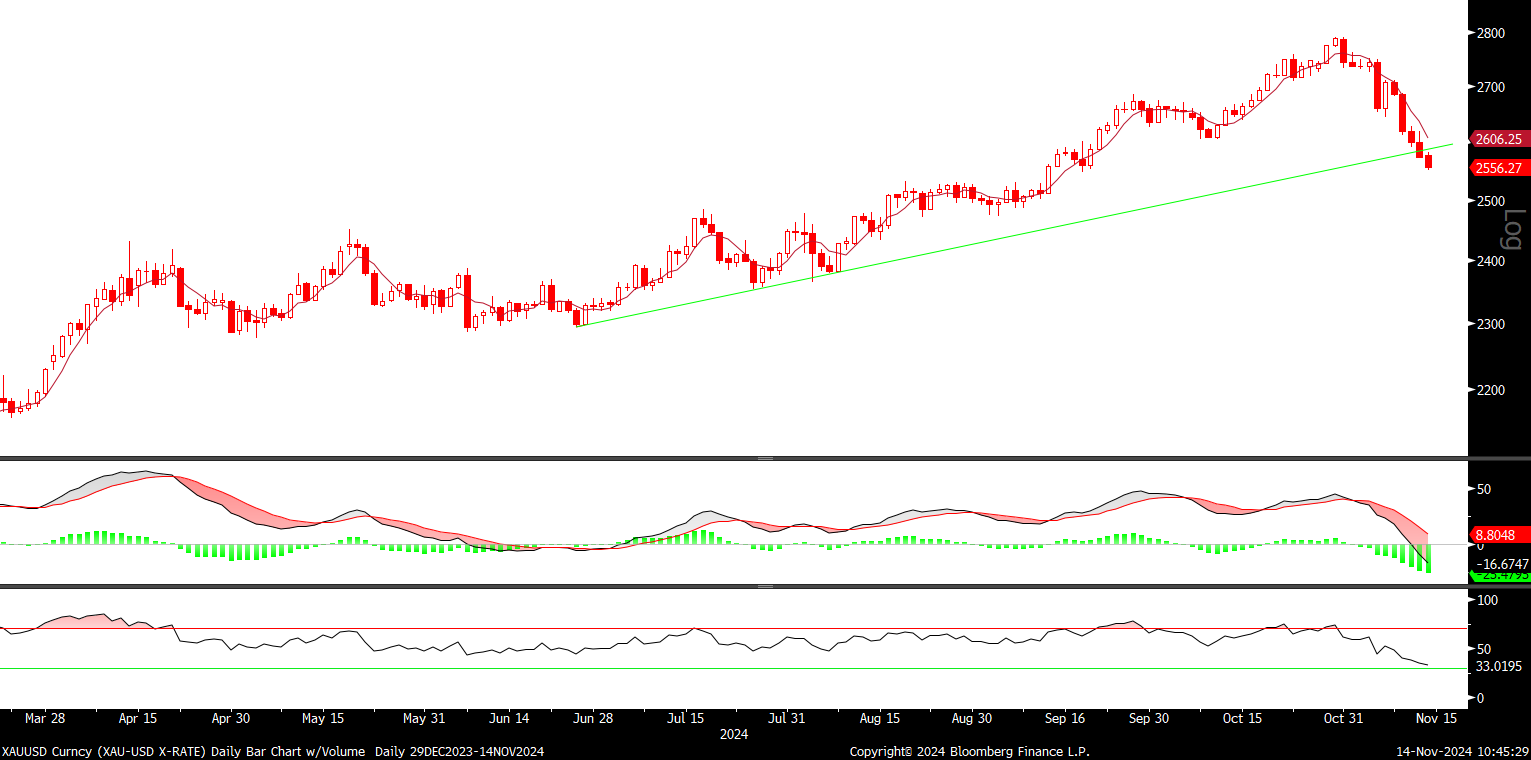Select the 2300 price axis label
The width and height of the screenshot is (1531, 760).
(x=1491, y=324)
